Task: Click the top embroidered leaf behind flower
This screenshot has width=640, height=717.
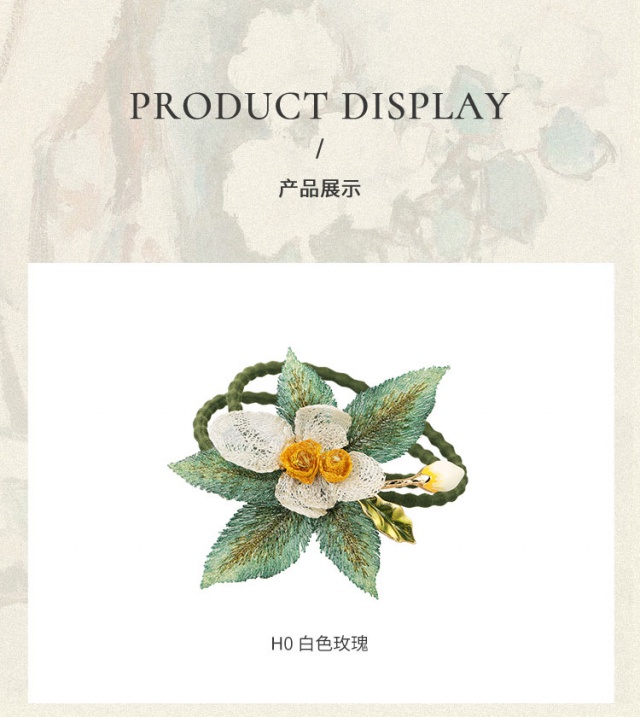Action: click(x=304, y=384)
